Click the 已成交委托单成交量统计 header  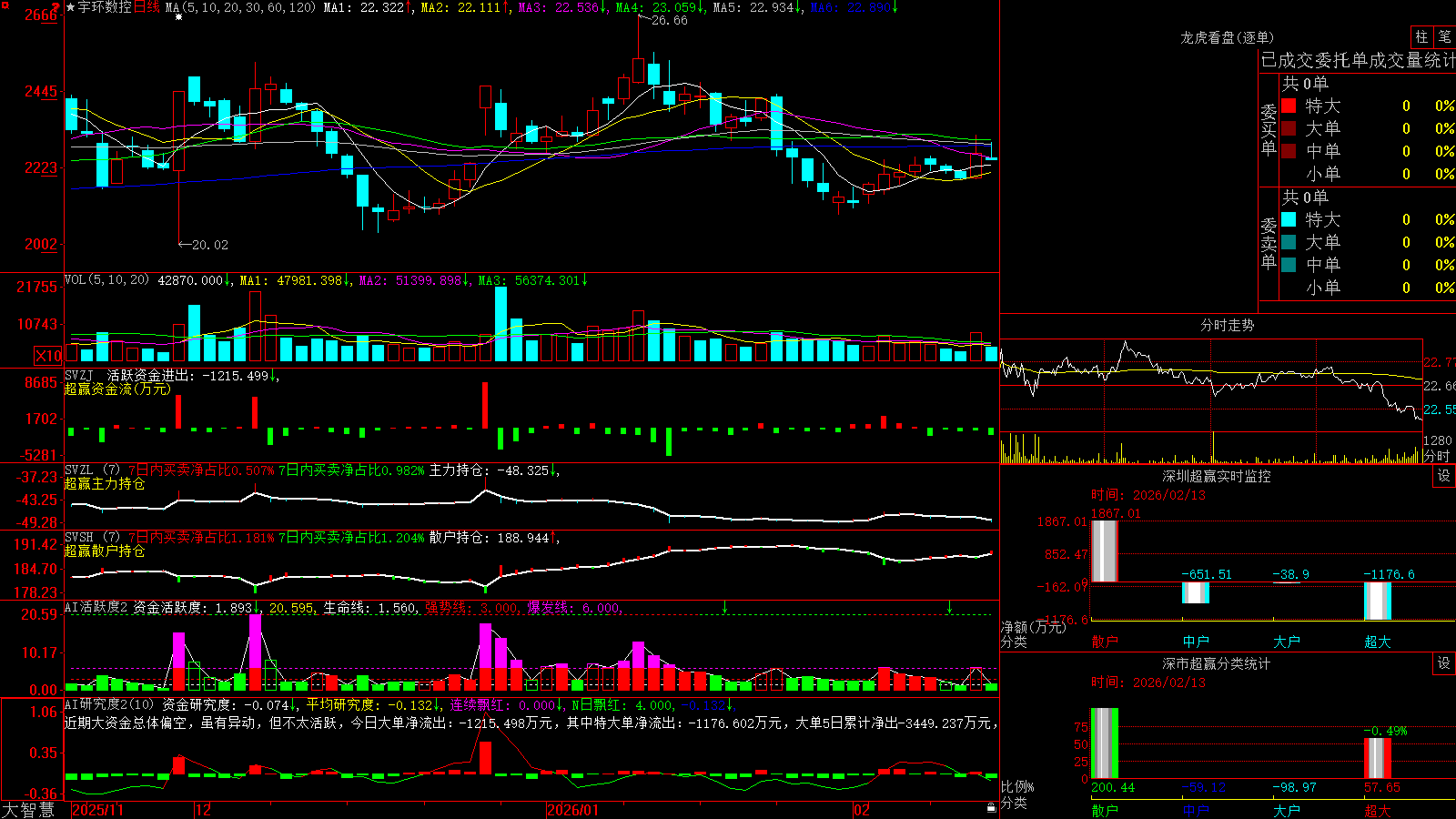[x=1358, y=61]
